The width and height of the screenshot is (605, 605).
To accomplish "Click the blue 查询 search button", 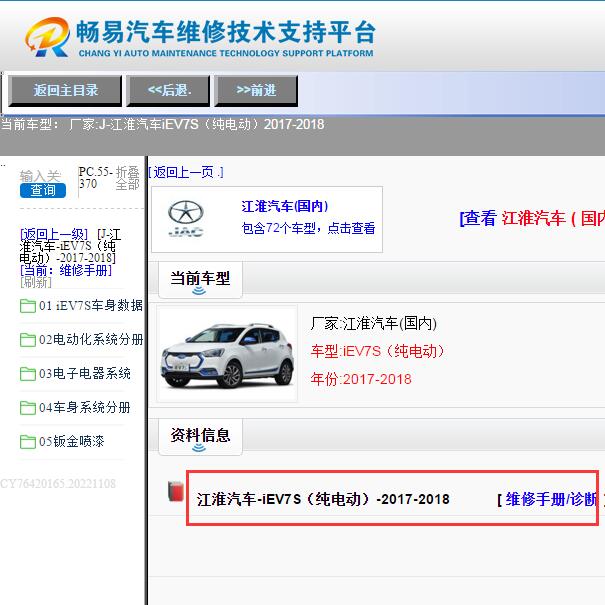I will click(43, 190).
